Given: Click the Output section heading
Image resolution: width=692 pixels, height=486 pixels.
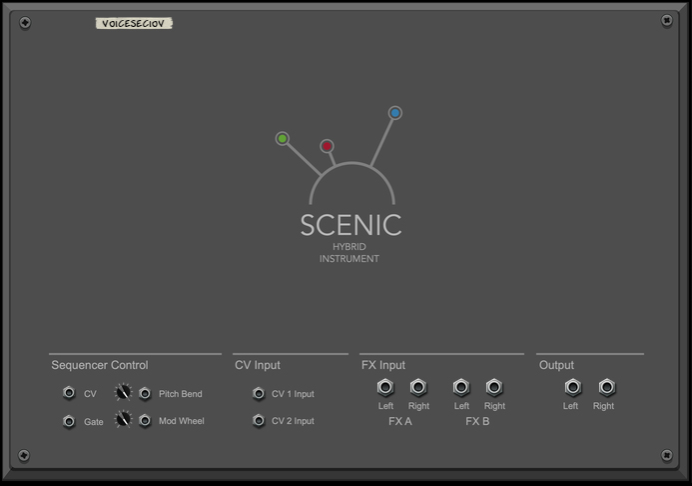Looking at the screenshot, I should [556, 365].
